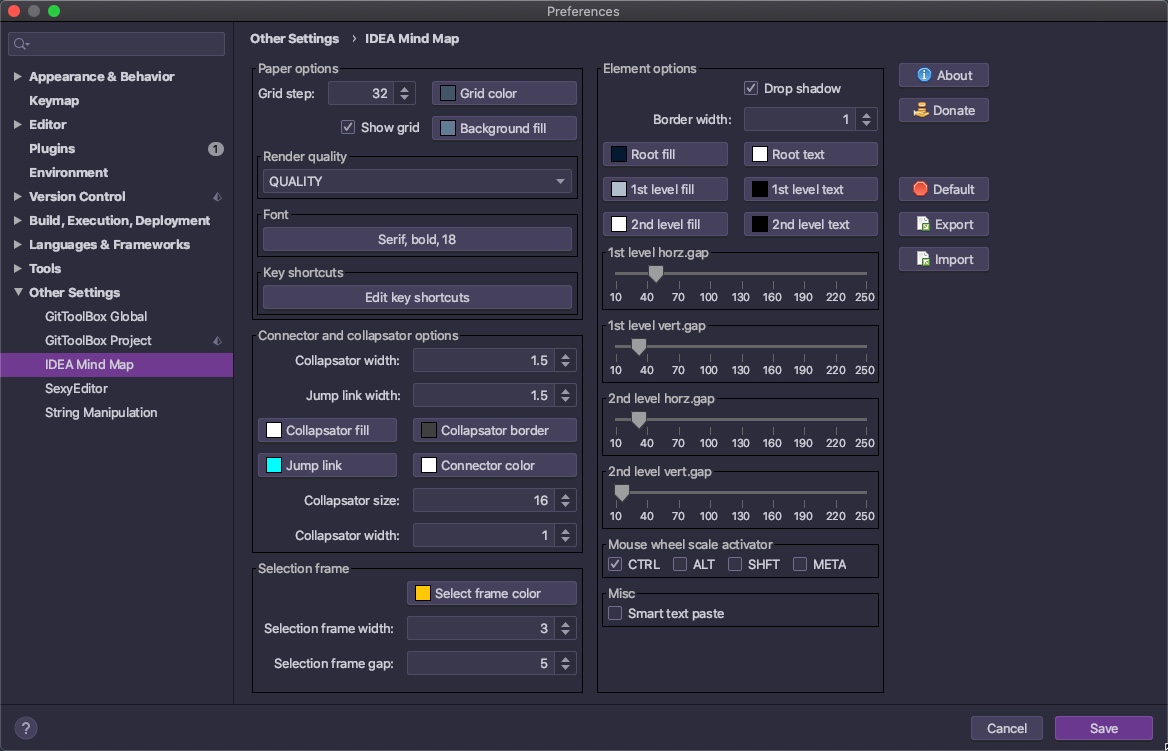Click the Cancel button

click(x=1007, y=729)
